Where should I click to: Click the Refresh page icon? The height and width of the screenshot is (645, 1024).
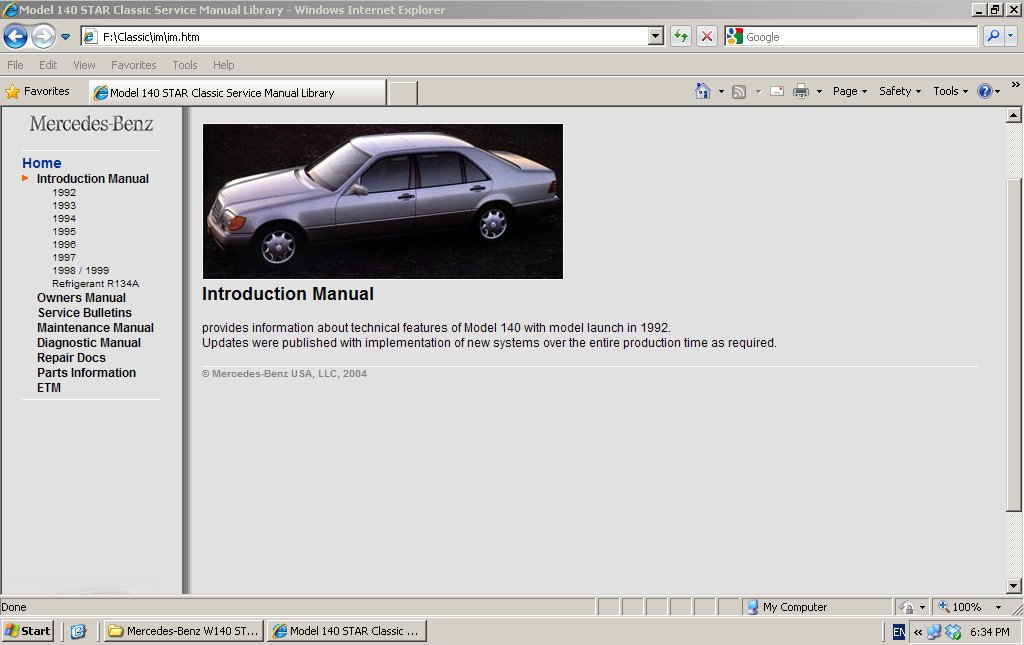[x=681, y=36]
